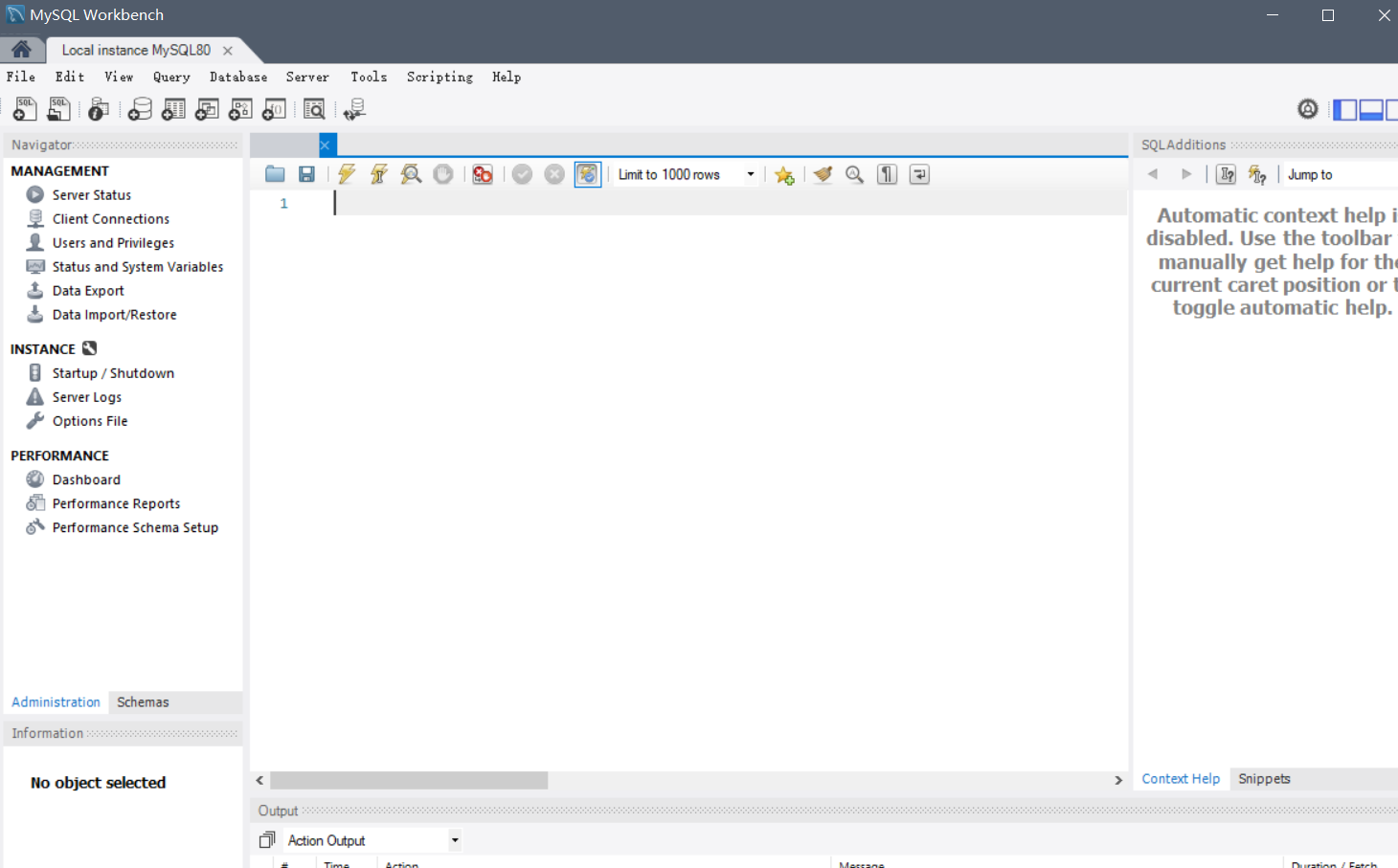The height and width of the screenshot is (868, 1398).
Task: Click the home screen tab icon
Action: (x=21, y=50)
